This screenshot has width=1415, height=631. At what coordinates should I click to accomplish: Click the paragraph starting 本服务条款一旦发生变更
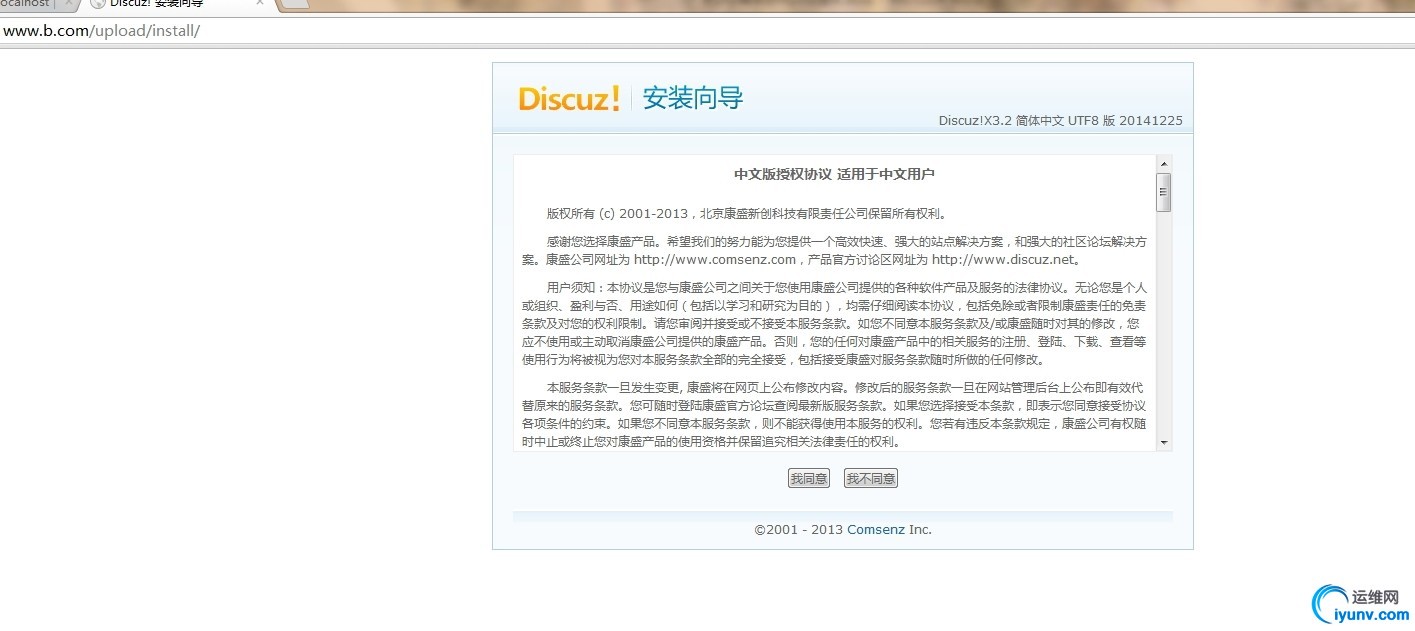point(834,414)
